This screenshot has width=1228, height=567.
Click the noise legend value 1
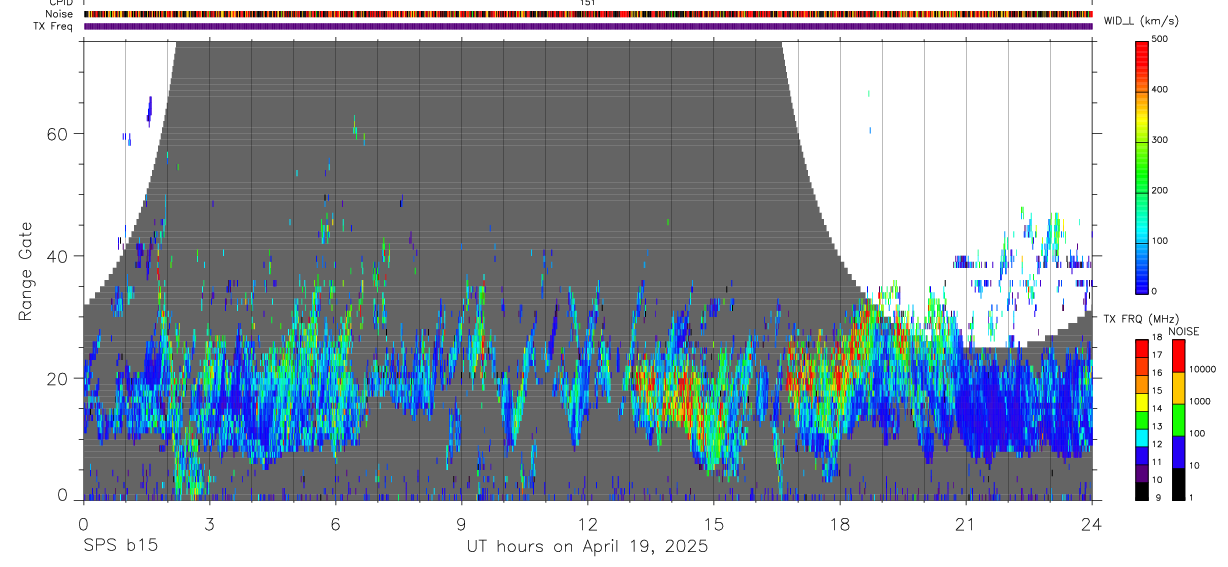click(1192, 497)
